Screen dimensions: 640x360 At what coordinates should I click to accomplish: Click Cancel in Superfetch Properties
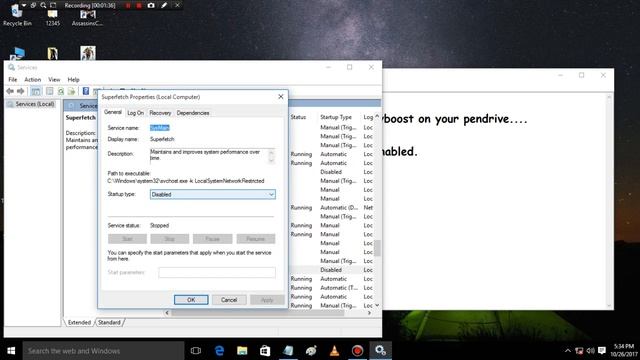[229, 300]
